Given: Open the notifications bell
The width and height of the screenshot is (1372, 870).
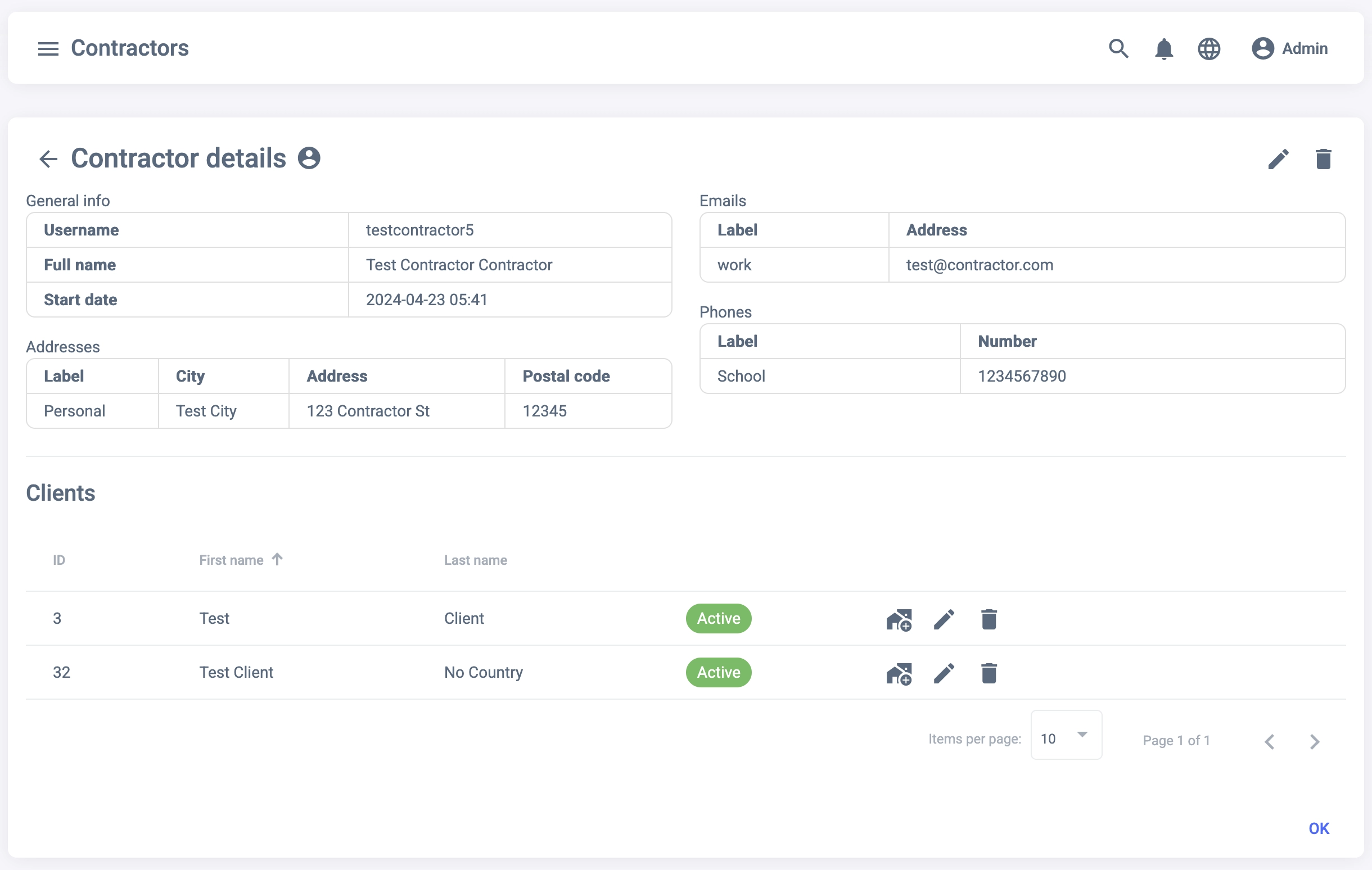Looking at the screenshot, I should click(1163, 49).
